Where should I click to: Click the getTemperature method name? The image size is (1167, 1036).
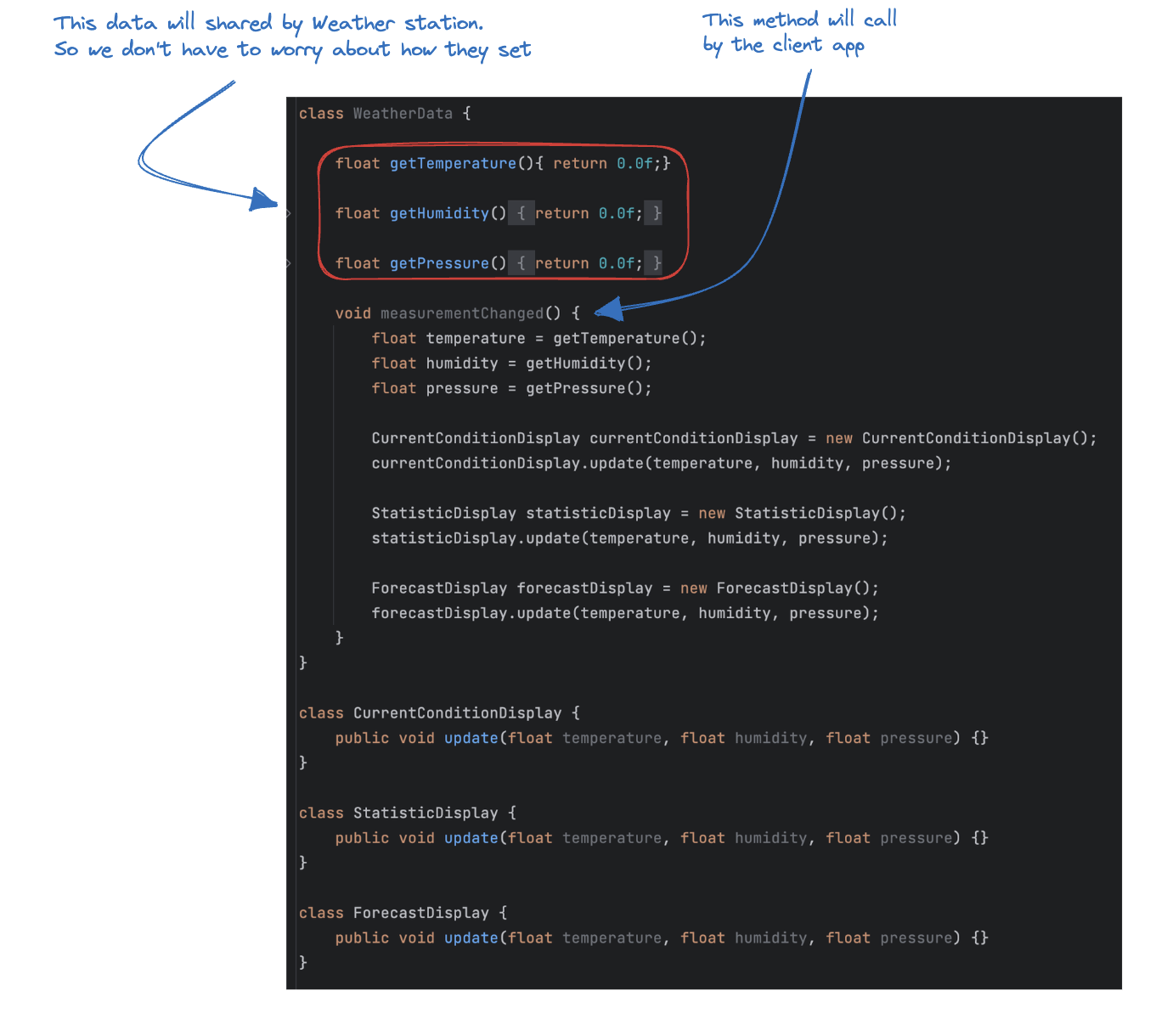pos(453,163)
